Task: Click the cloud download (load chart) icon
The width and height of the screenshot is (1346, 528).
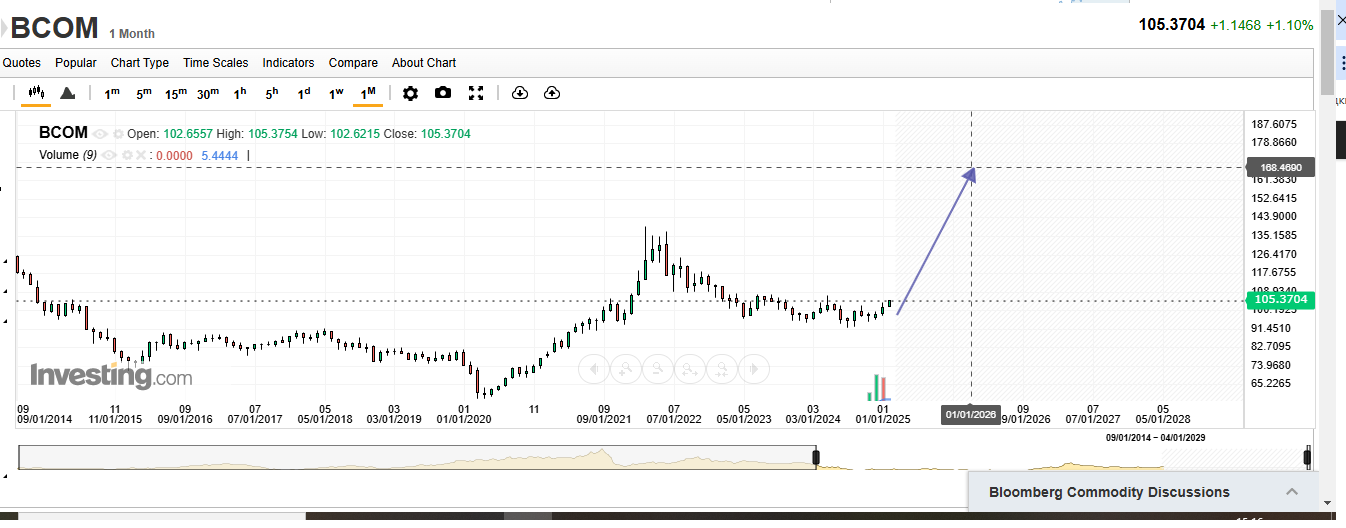Action: coord(519,93)
